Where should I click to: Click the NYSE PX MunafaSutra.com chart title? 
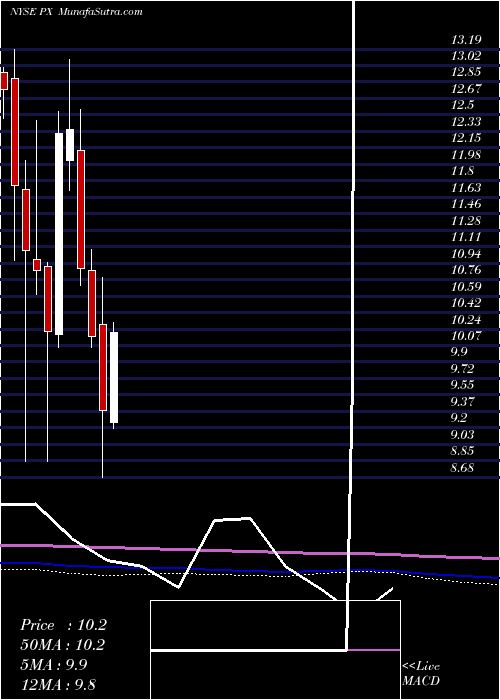(76, 12)
